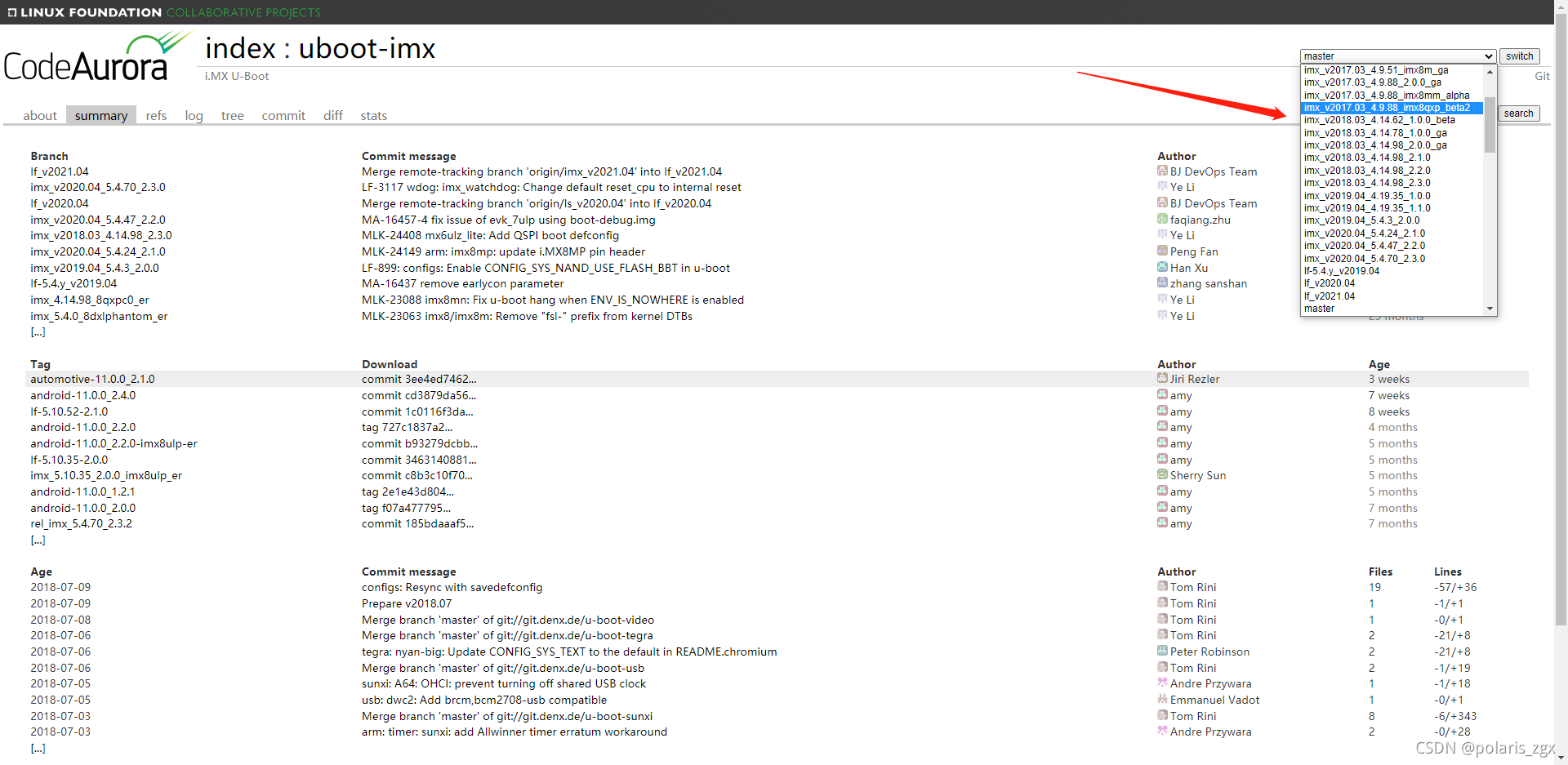Screen dimensions: 1568x765
Task: Click the search button
Action: point(1518,113)
